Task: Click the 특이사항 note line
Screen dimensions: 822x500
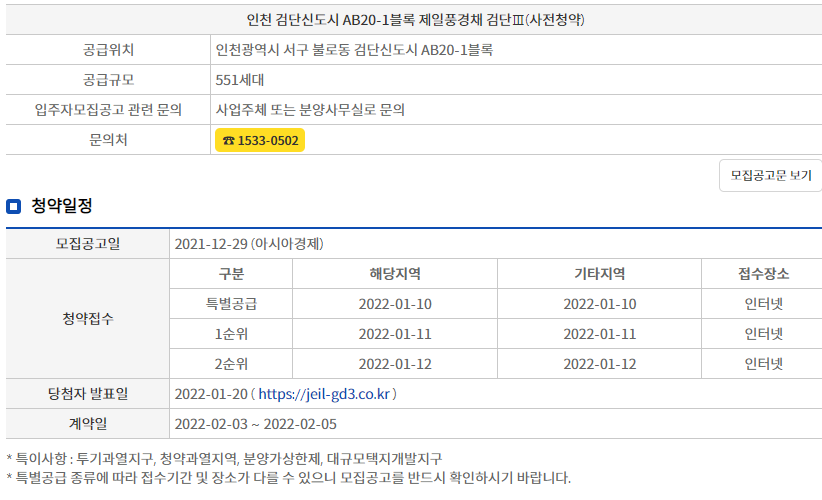Action: (x=224, y=459)
